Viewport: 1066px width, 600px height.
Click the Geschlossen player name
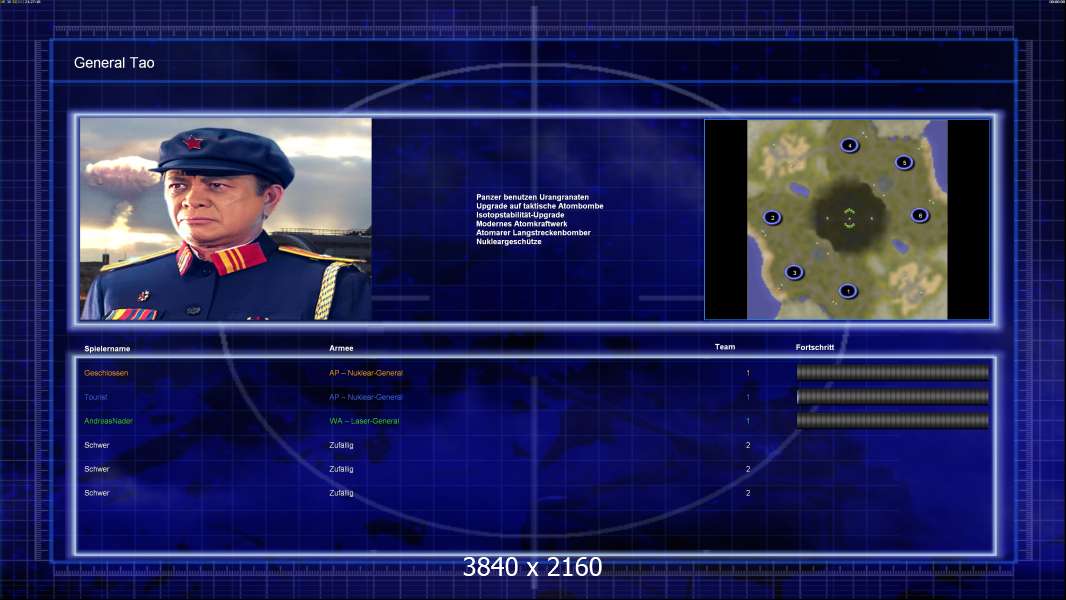(106, 373)
